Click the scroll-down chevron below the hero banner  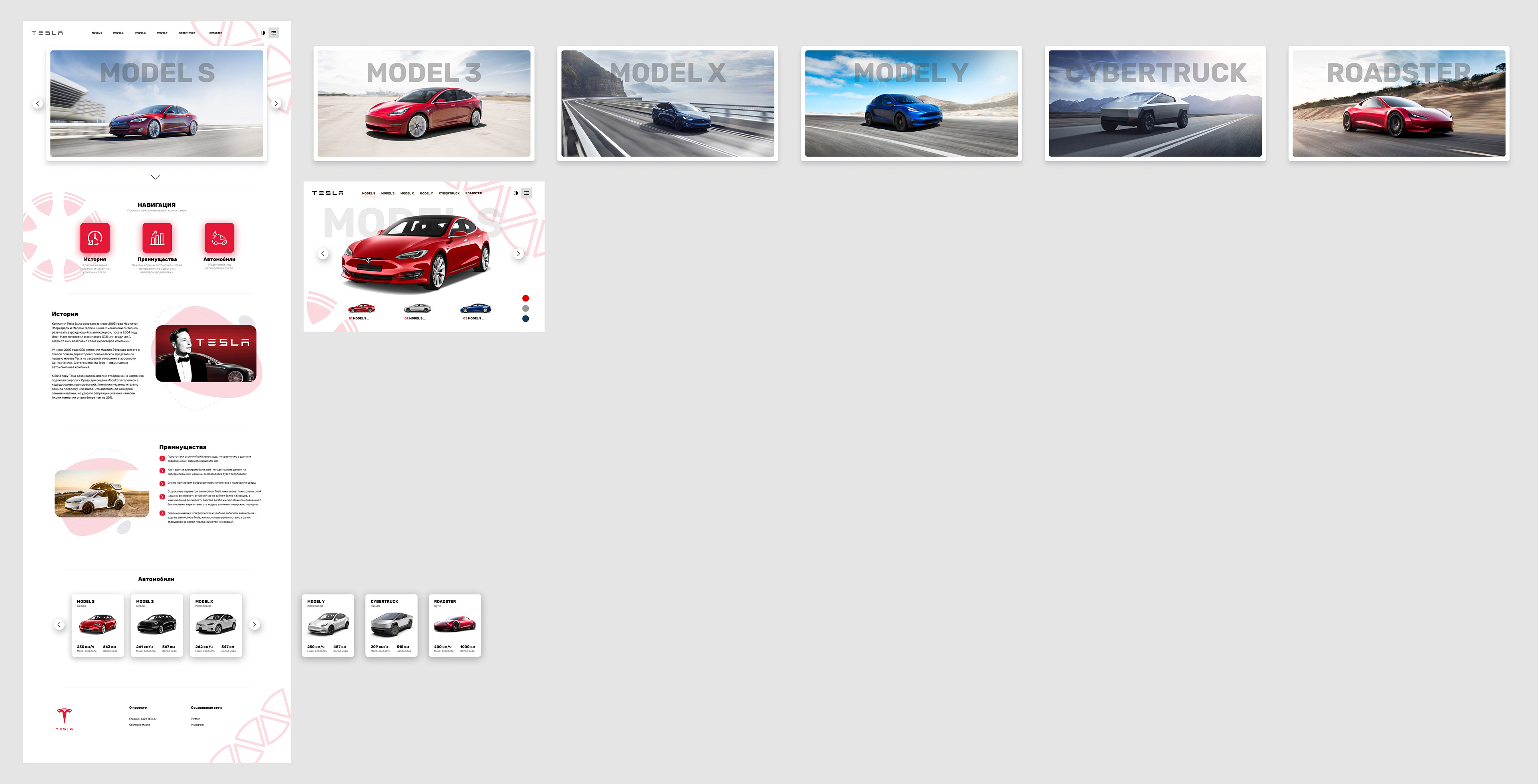[155, 177]
